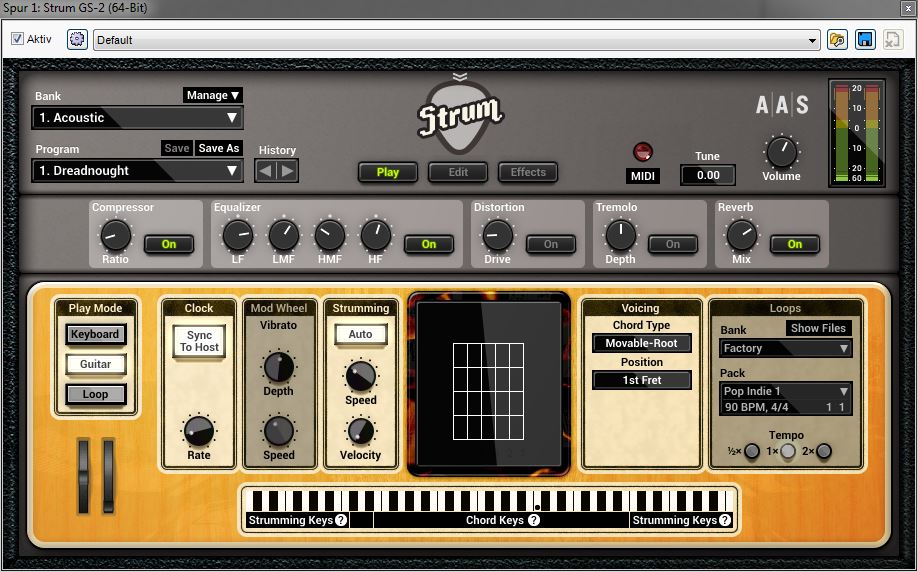Click the load preset folder icon

point(837,40)
